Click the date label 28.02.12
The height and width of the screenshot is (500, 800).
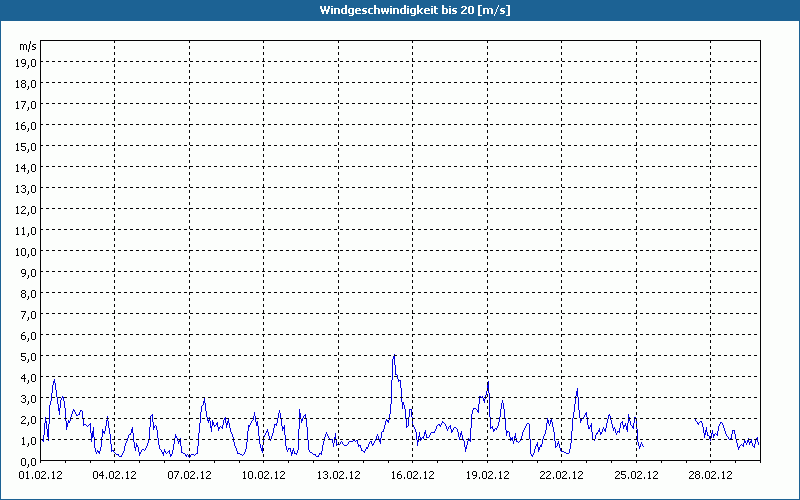coord(711,476)
